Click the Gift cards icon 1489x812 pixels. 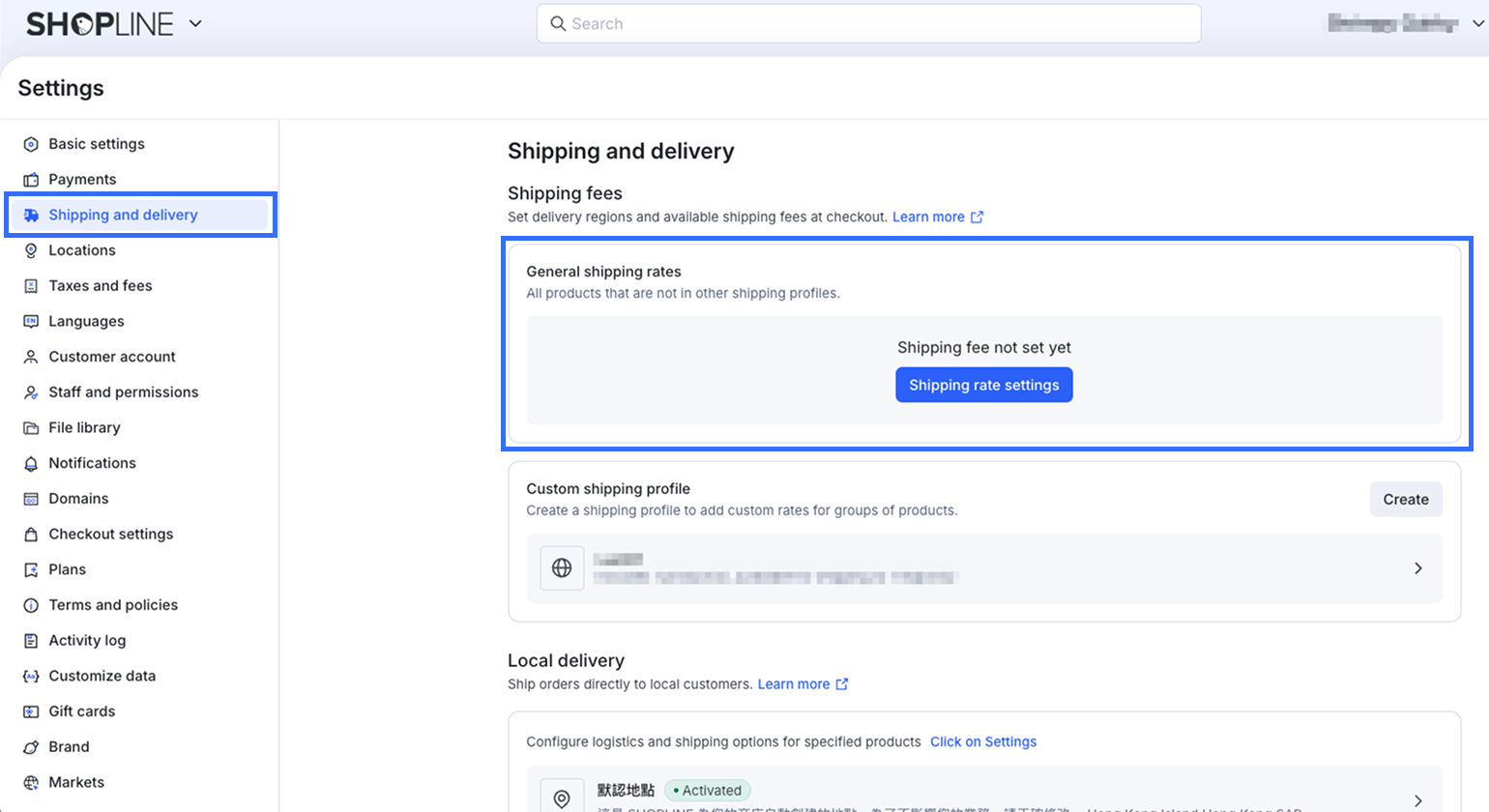(31, 711)
